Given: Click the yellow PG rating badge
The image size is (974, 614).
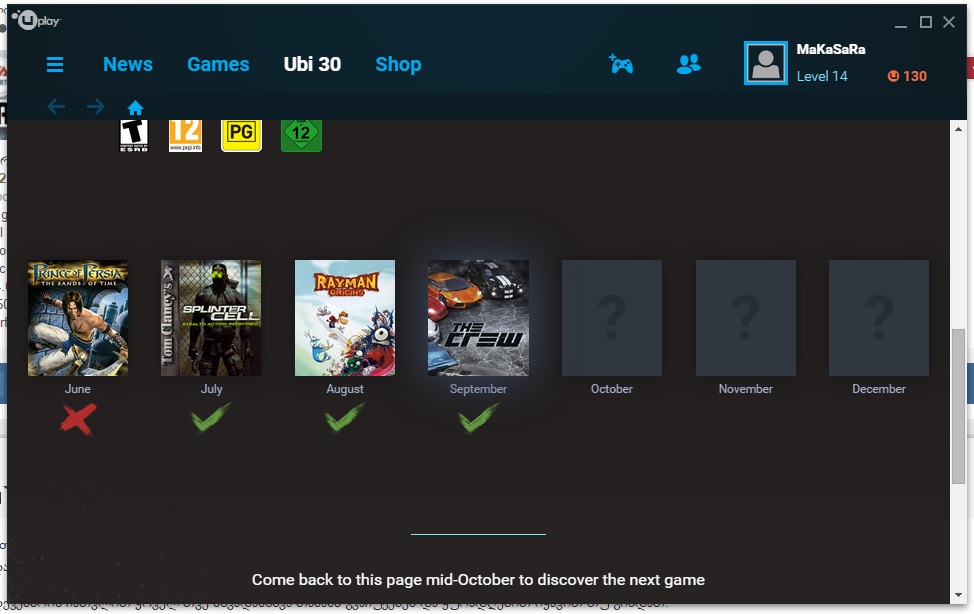Looking at the screenshot, I should point(242,134).
